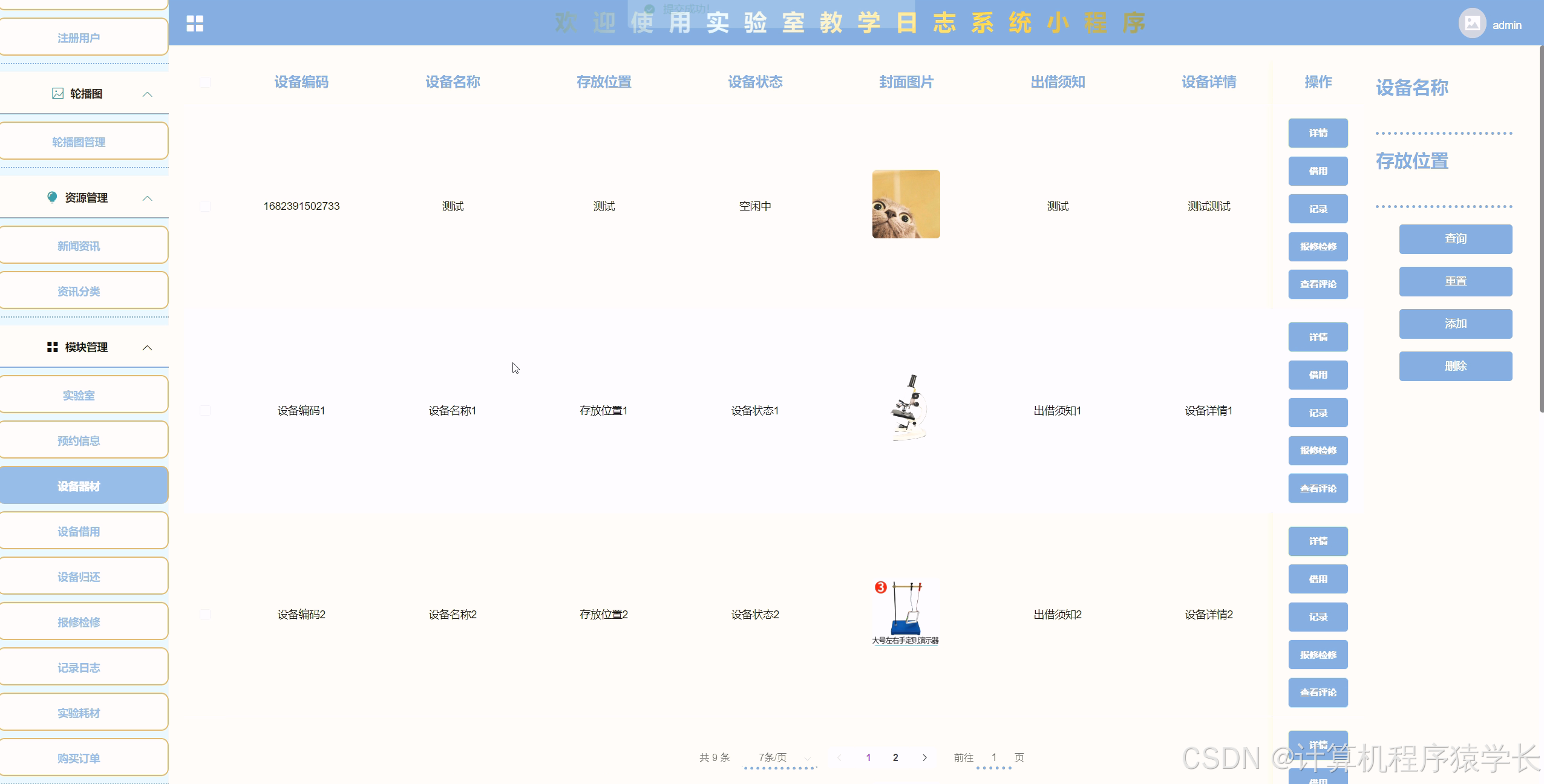Open the 7条/页 page size dropdown
The width and height of the screenshot is (1544, 784).
[x=780, y=757]
